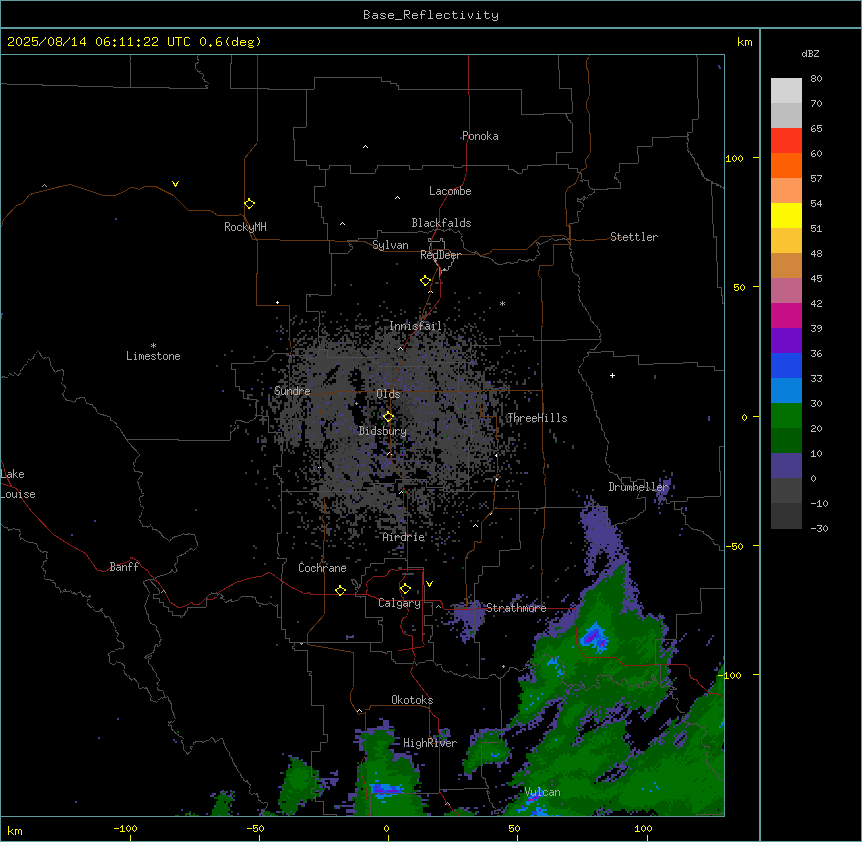Click the yellow V marker northwest of RockyMH
The height and width of the screenshot is (842, 862).
point(175,184)
